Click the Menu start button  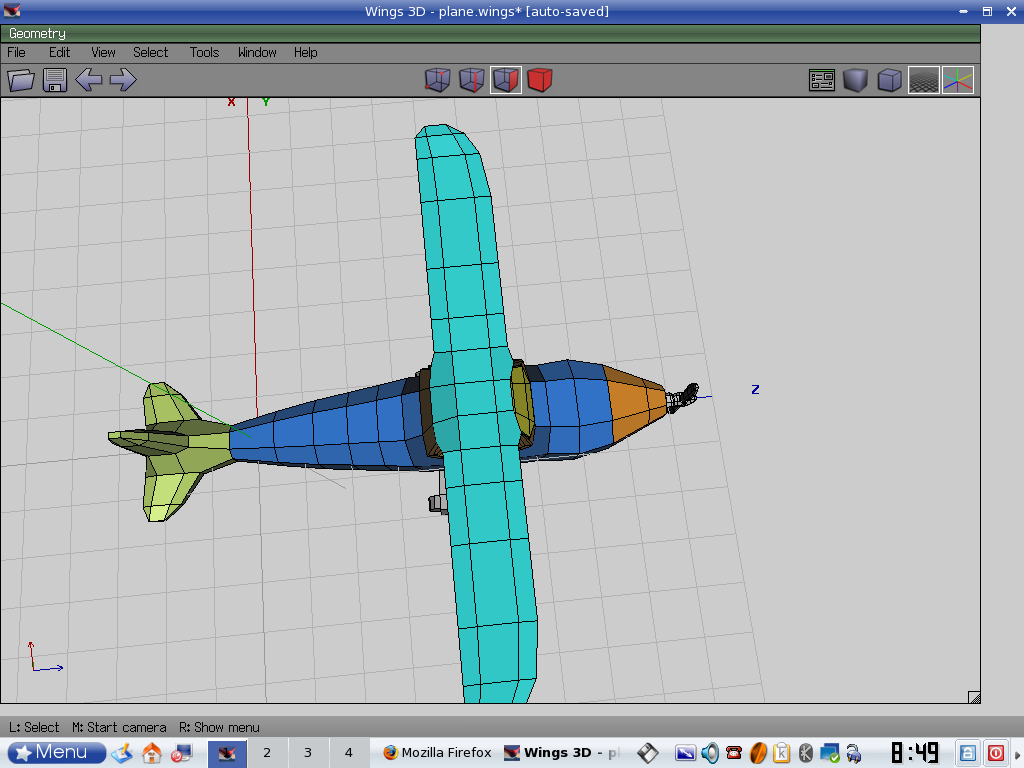57,752
